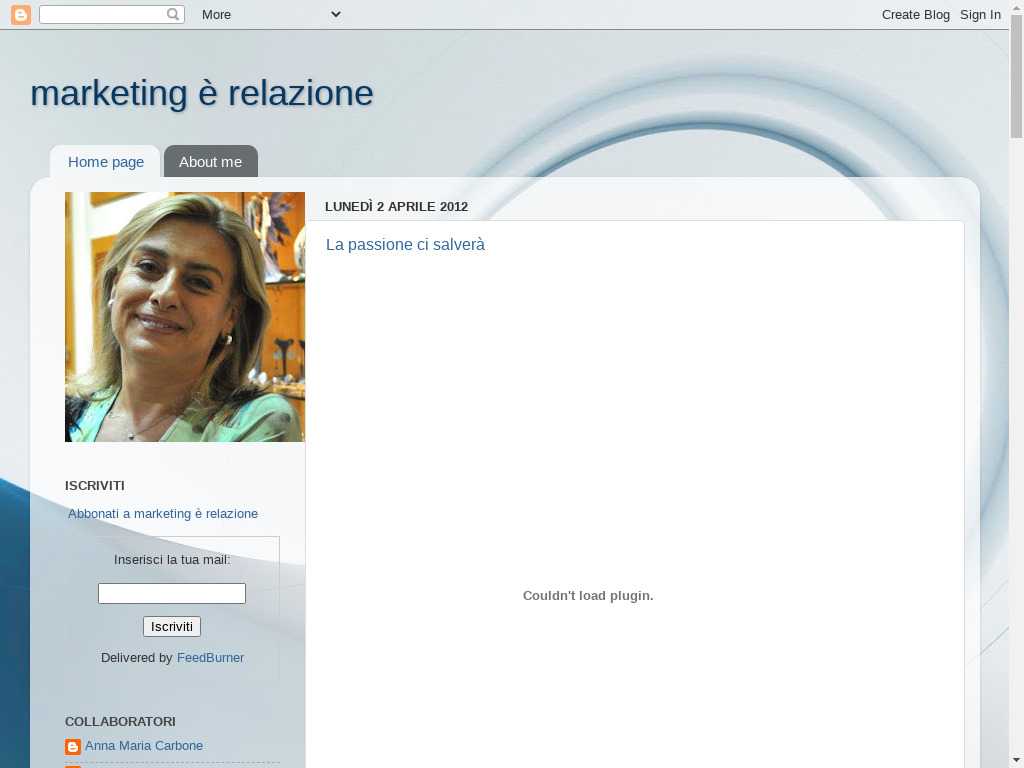The height and width of the screenshot is (768, 1024).
Task: Click the page's vertical scrollbar thumb
Action: [x=1016, y=76]
